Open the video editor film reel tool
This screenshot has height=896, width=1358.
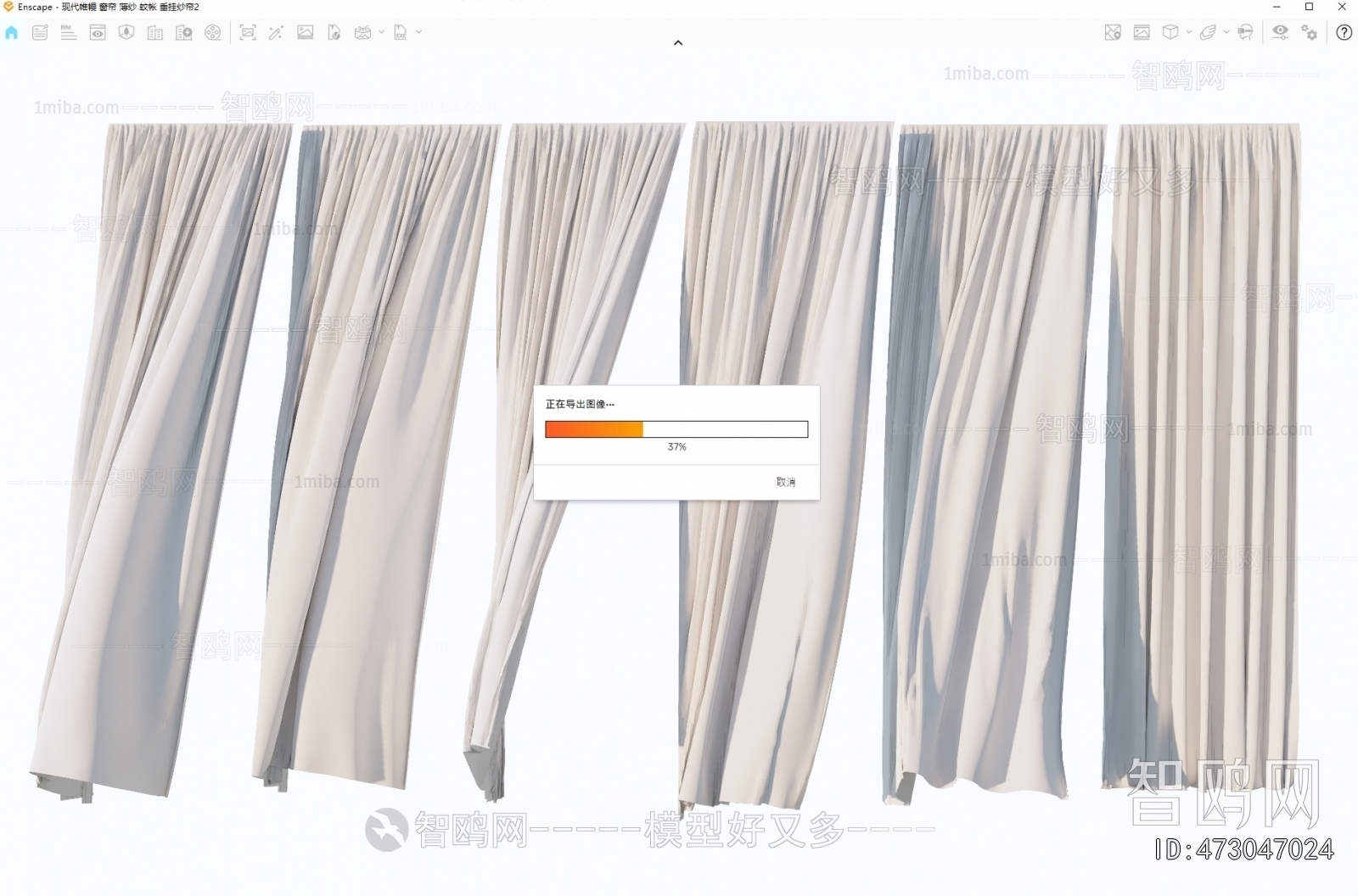tap(213, 33)
